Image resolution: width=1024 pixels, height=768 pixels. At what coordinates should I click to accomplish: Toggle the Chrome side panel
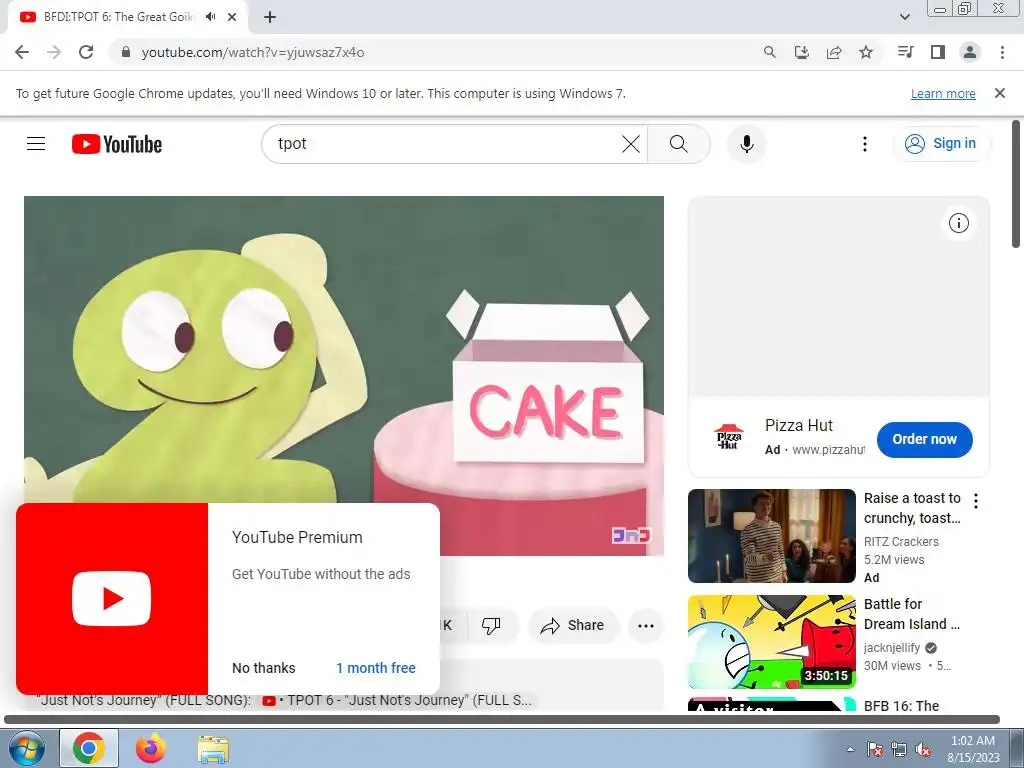tap(938, 52)
